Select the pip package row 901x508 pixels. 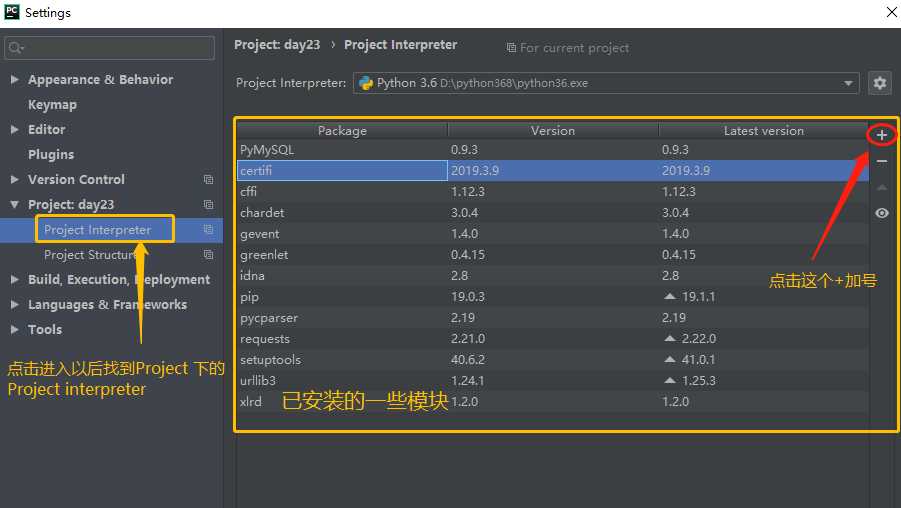(553, 297)
